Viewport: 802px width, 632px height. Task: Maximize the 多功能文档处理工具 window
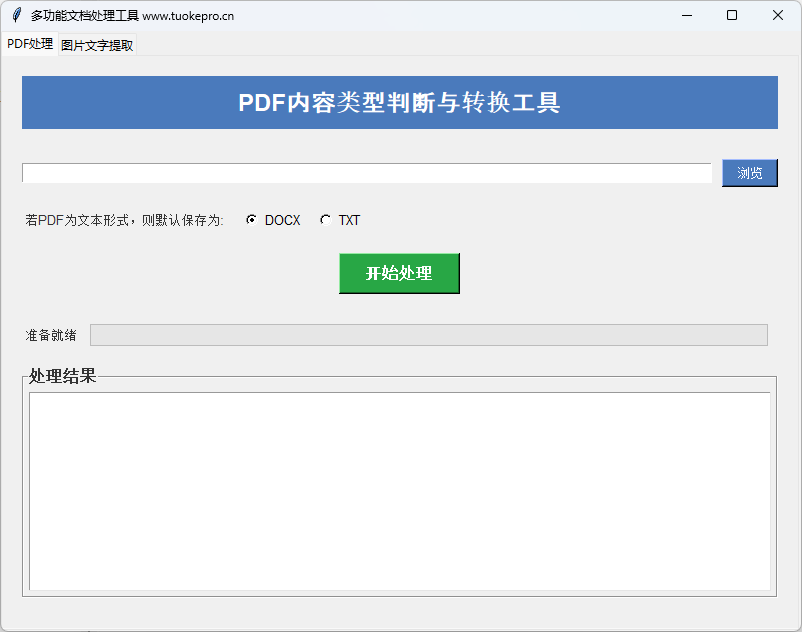coord(732,15)
